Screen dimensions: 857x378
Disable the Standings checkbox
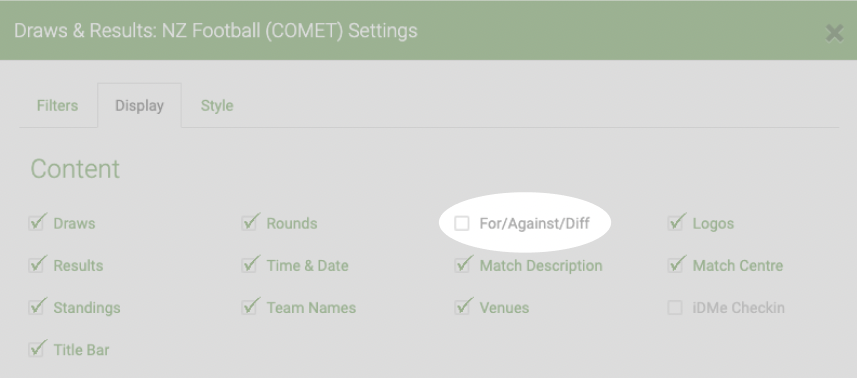pyautogui.click(x=36, y=307)
